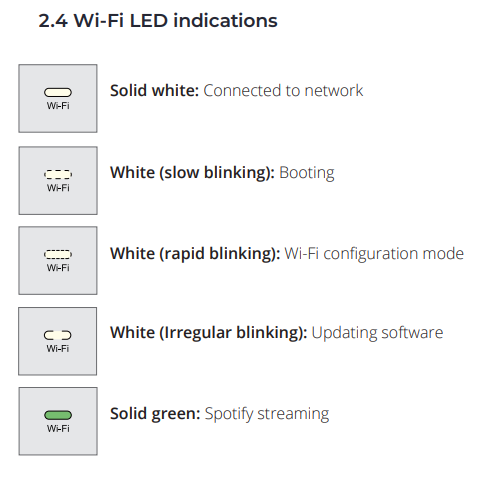The image size is (490, 489).
Task: Click the 'Wi-Fi configuration mode' text
Action: (374, 254)
